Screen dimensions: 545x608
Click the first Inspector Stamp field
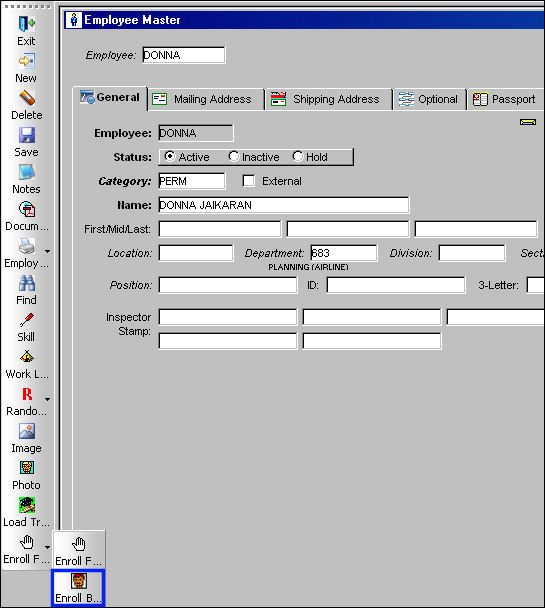(x=228, y=317)
